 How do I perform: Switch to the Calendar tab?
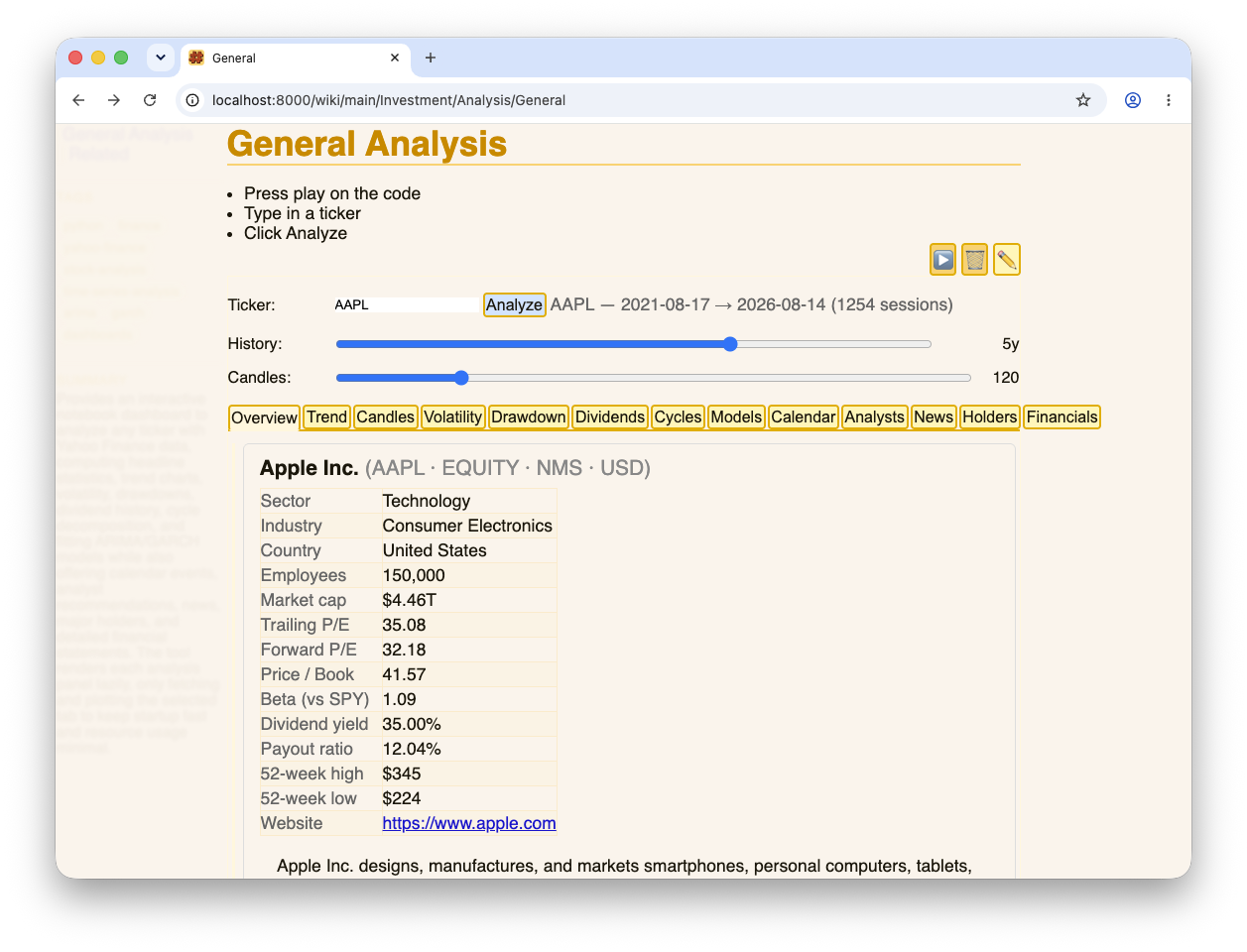pos(803,417)
